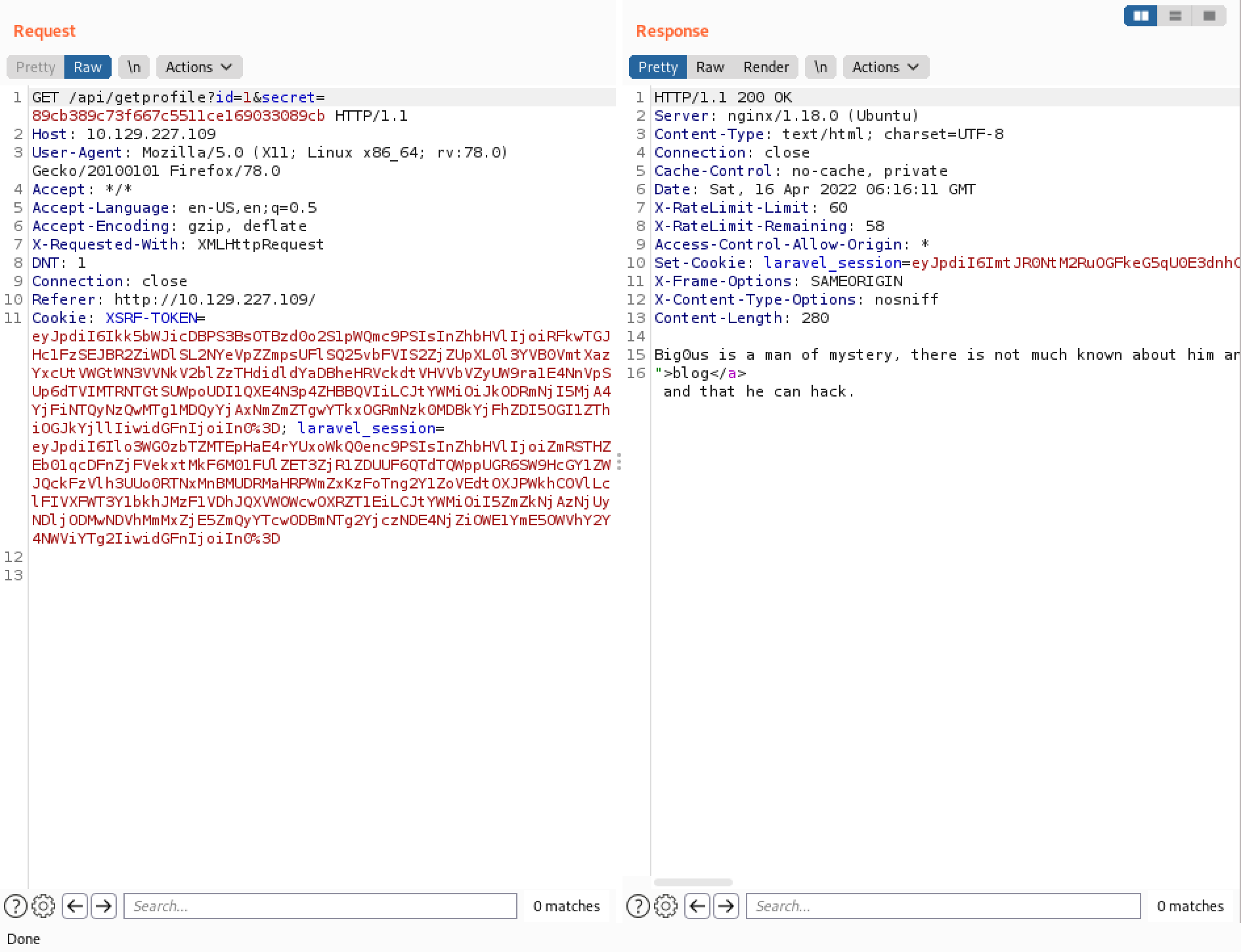Click the Date: Sat, 16 Apr 2022 header
The width and height of the screenshot is (1241, 952).
(815, 189)
